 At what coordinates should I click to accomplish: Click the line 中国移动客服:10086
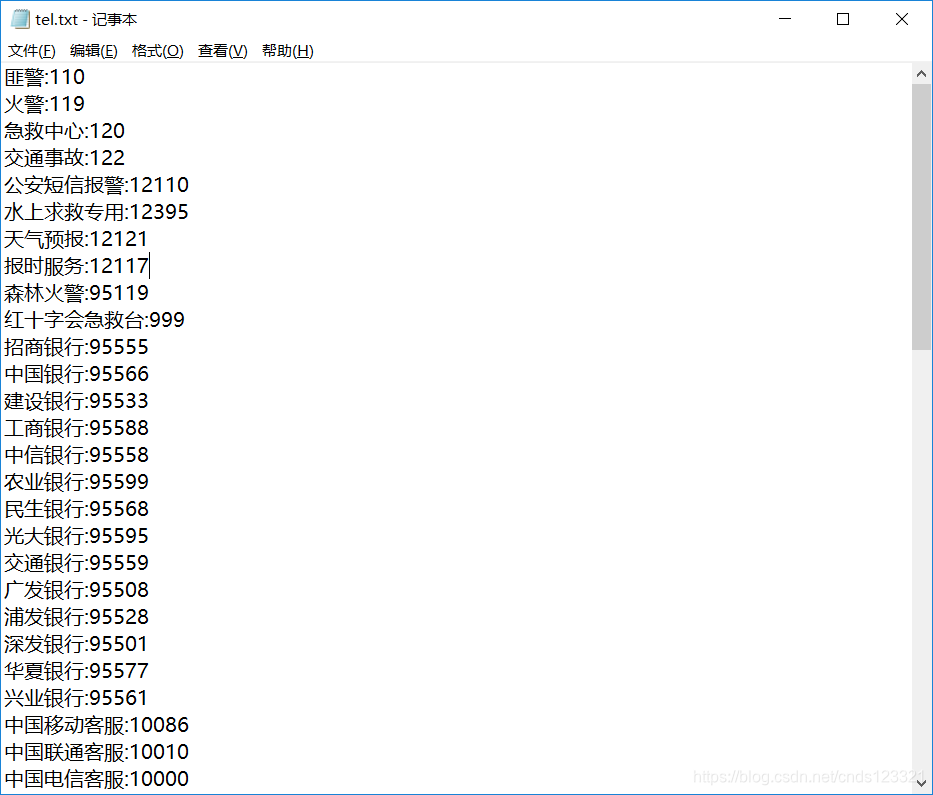tap(96, 725)
